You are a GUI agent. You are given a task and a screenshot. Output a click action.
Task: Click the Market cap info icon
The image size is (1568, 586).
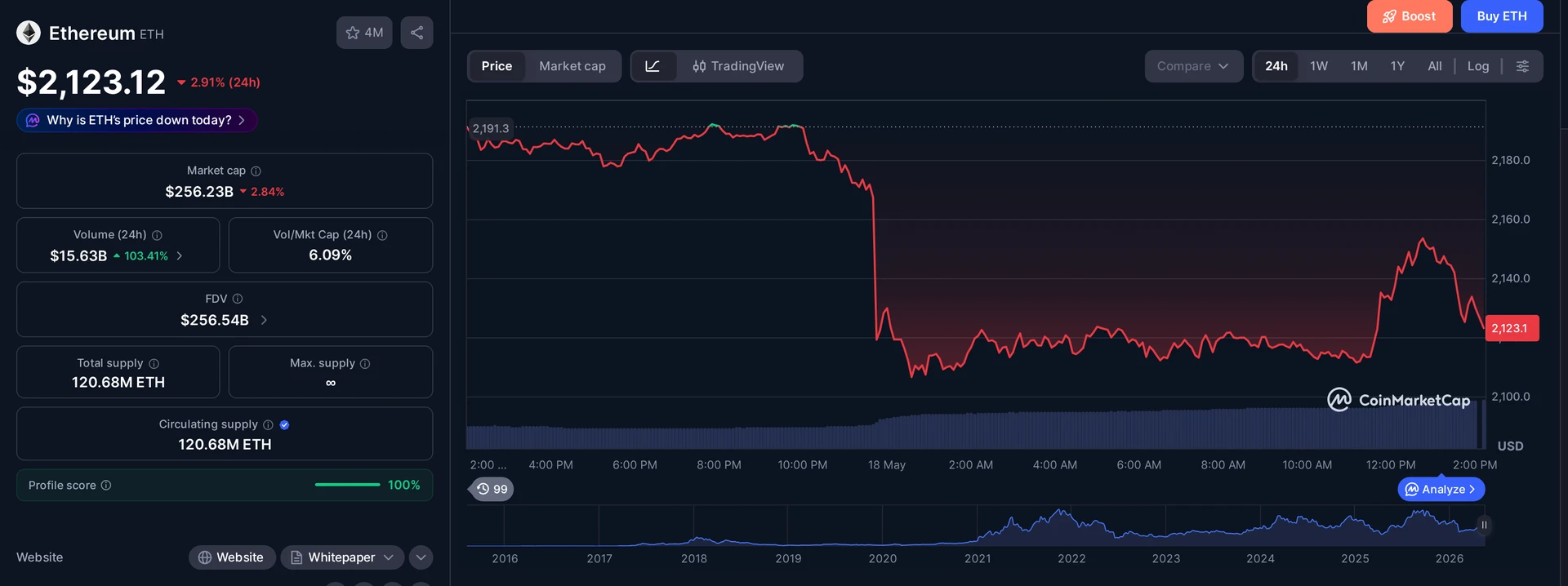tap(256, 171)
